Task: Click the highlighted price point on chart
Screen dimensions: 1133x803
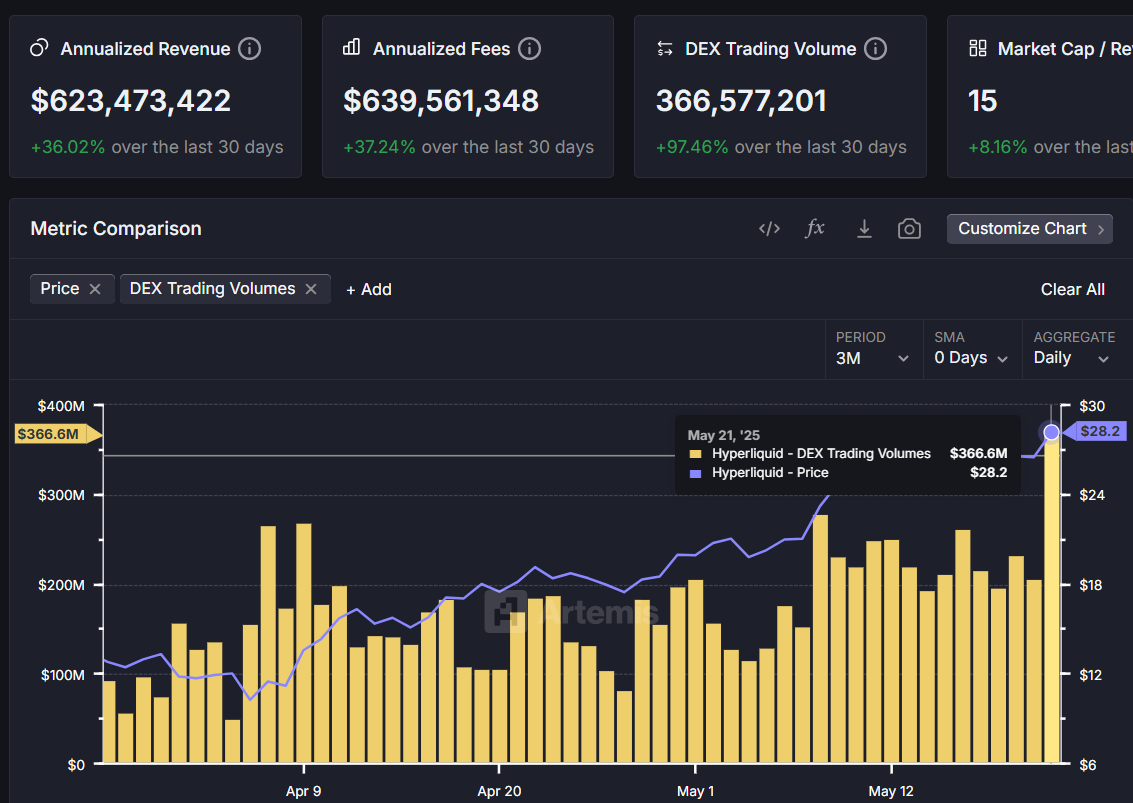Action: pos(1051,432)
